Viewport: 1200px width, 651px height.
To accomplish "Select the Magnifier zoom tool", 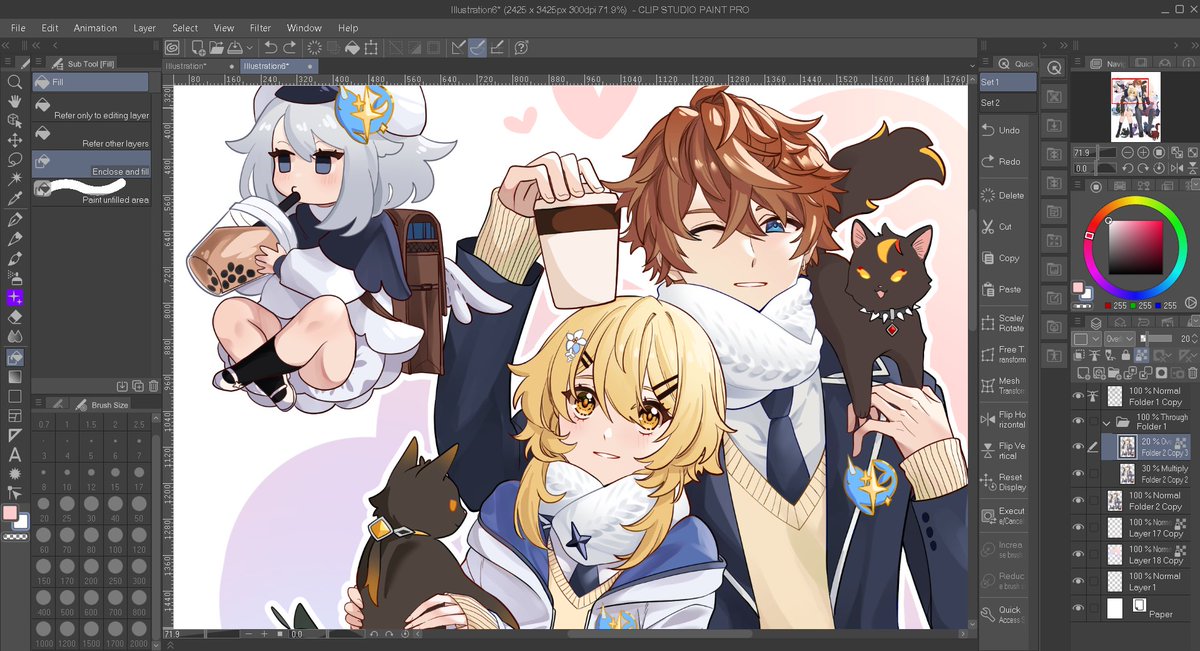I will 15,82.
